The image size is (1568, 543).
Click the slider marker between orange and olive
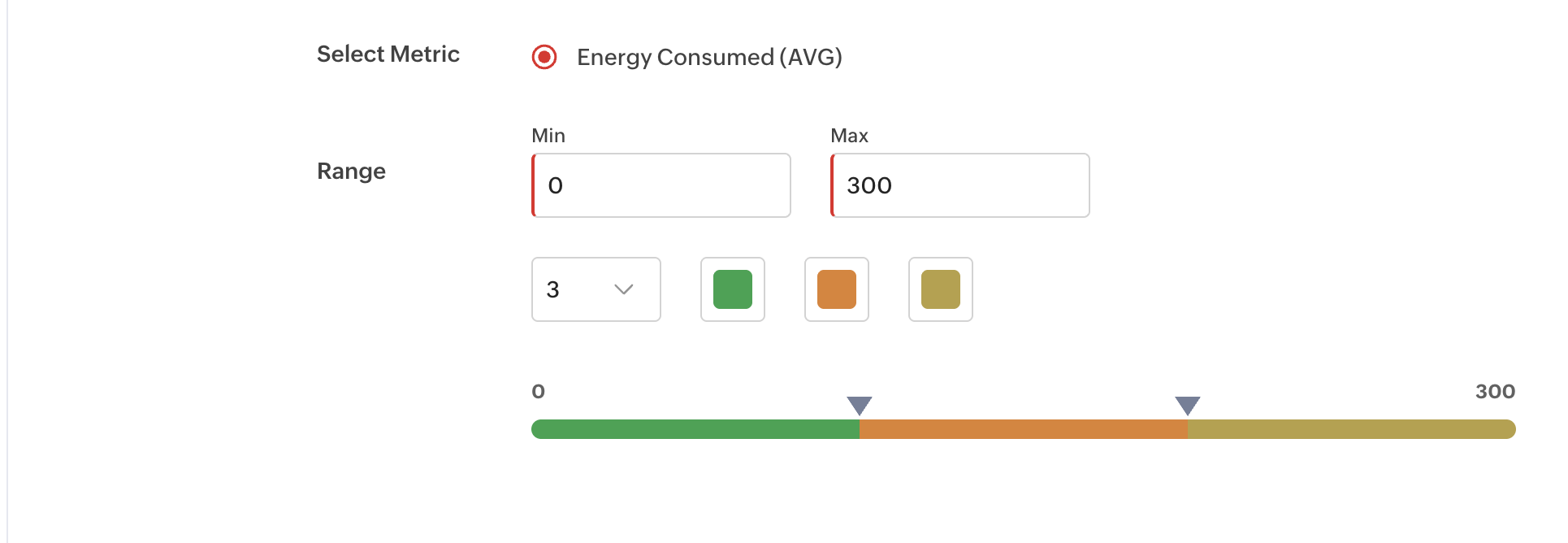1188,405
